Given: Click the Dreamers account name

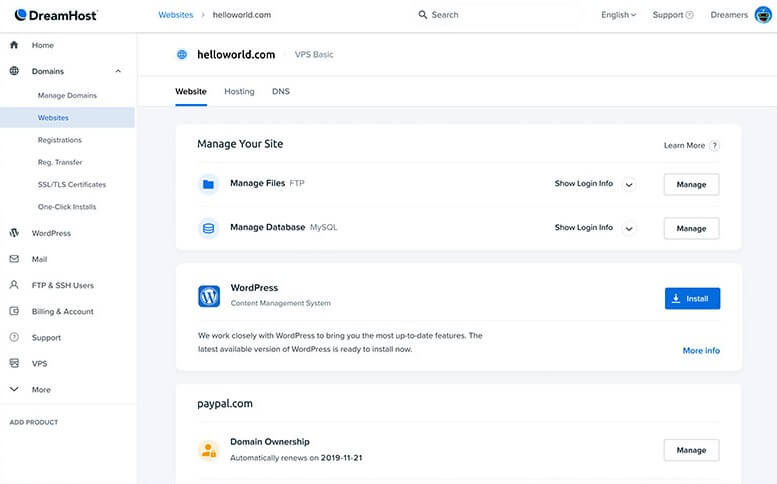Looking at the screenshot, I should (x=729, y=15).
